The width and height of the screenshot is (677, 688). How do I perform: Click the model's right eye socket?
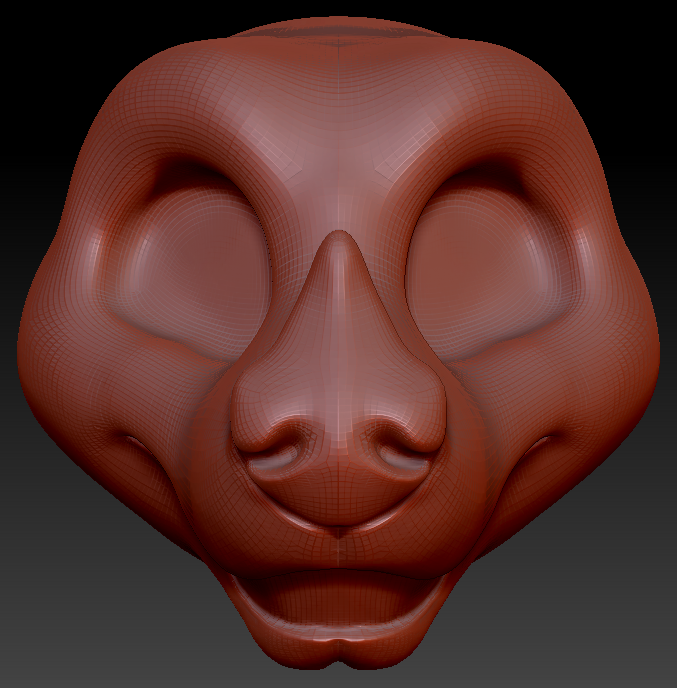(x=487, y=268)
